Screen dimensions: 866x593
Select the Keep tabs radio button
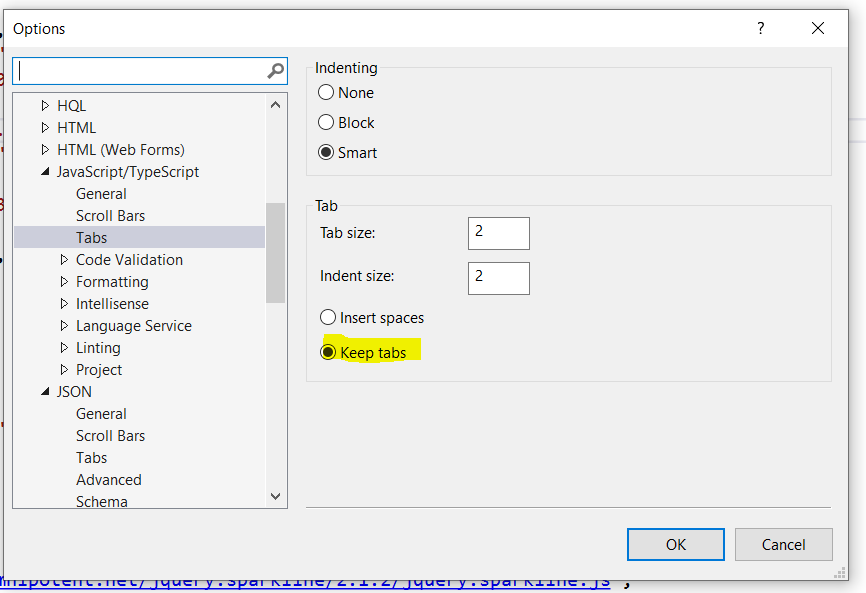tap(328, 352)
